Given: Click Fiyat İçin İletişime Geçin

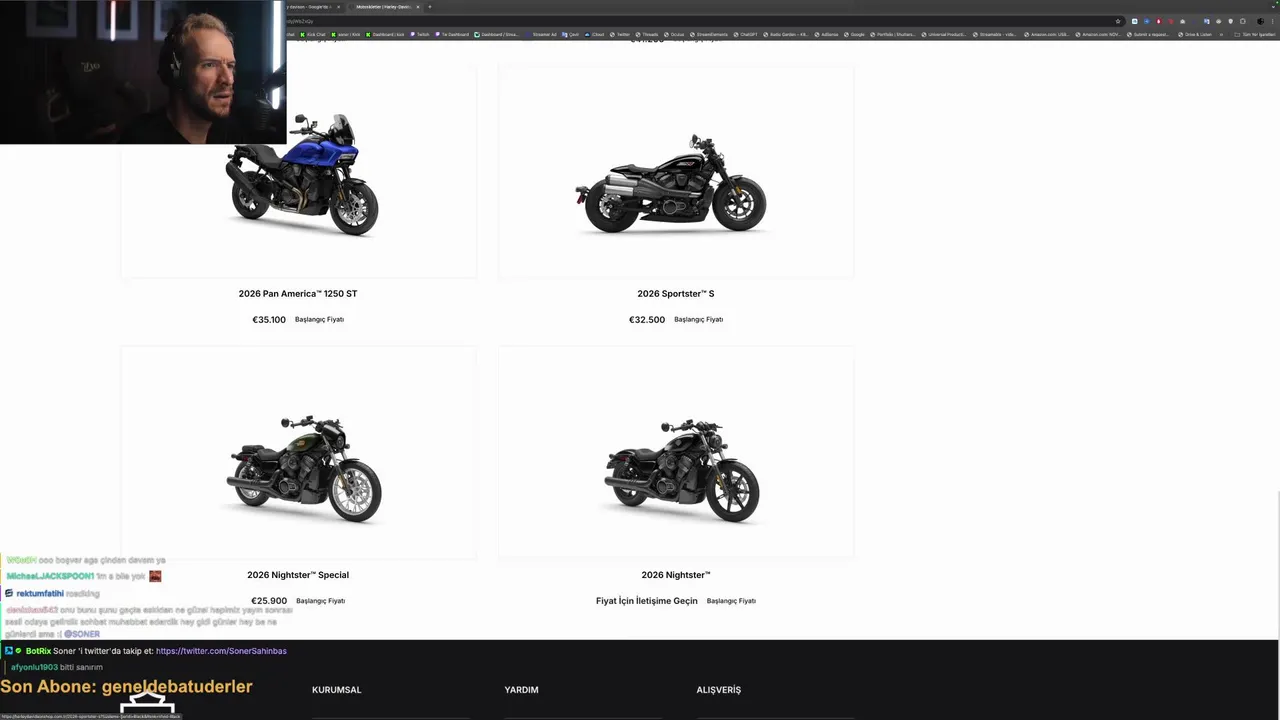Looking at the screenshot, I should point(647,601).
